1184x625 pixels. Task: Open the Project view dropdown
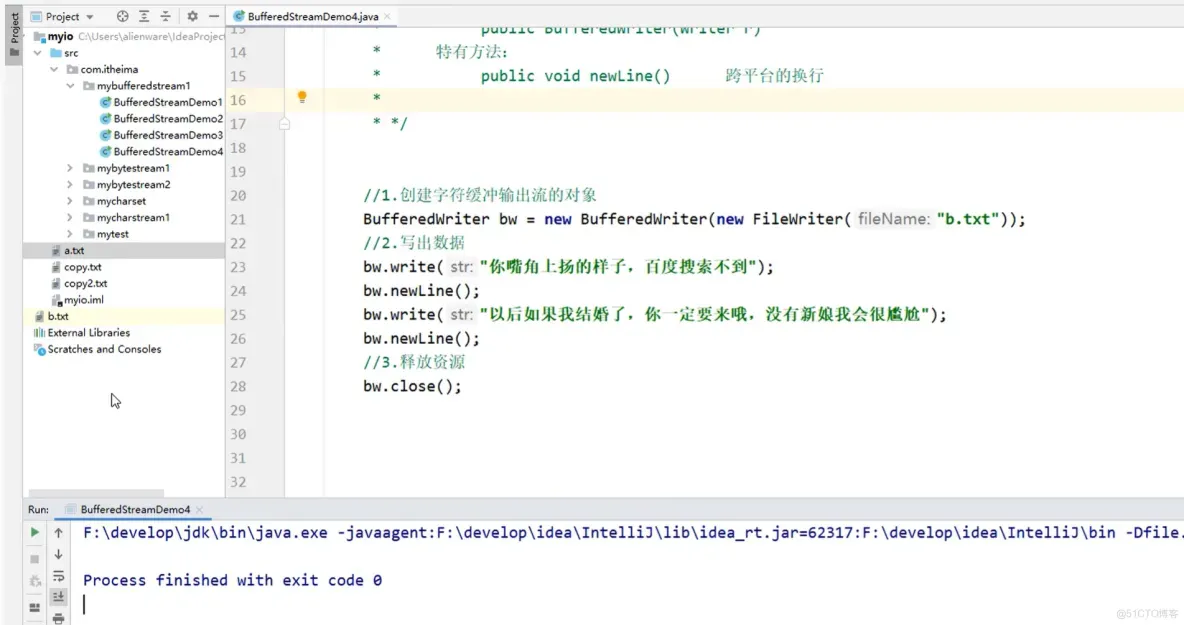pos(90,17)
